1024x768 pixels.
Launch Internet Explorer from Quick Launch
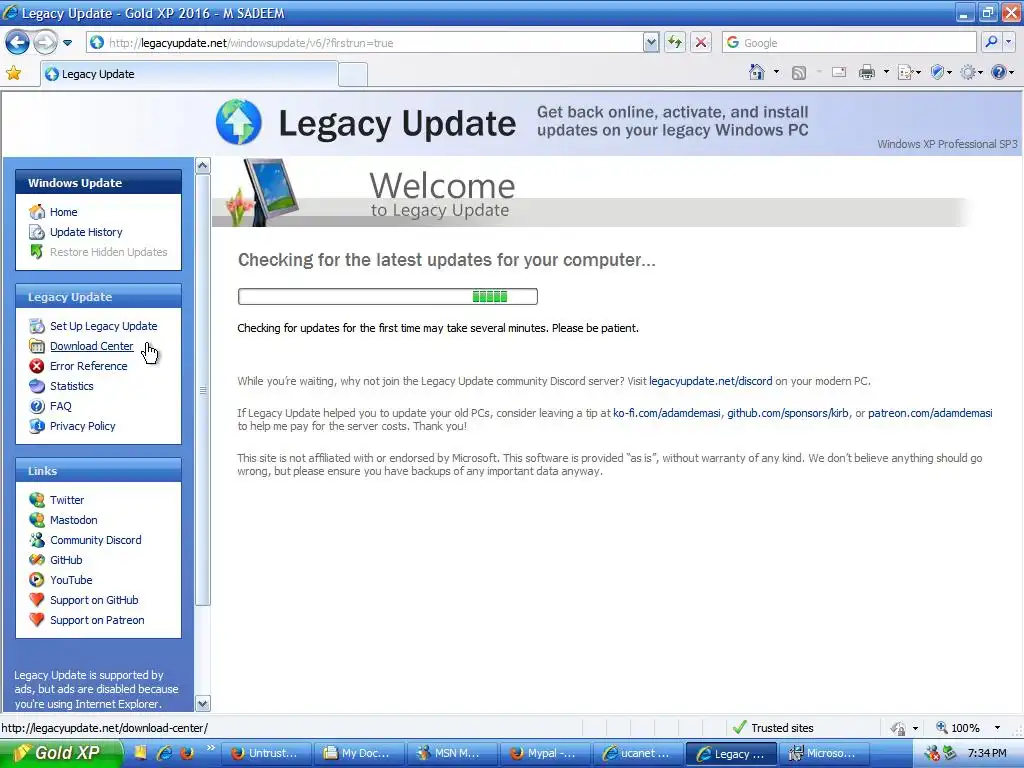click(x=165, y=753)
